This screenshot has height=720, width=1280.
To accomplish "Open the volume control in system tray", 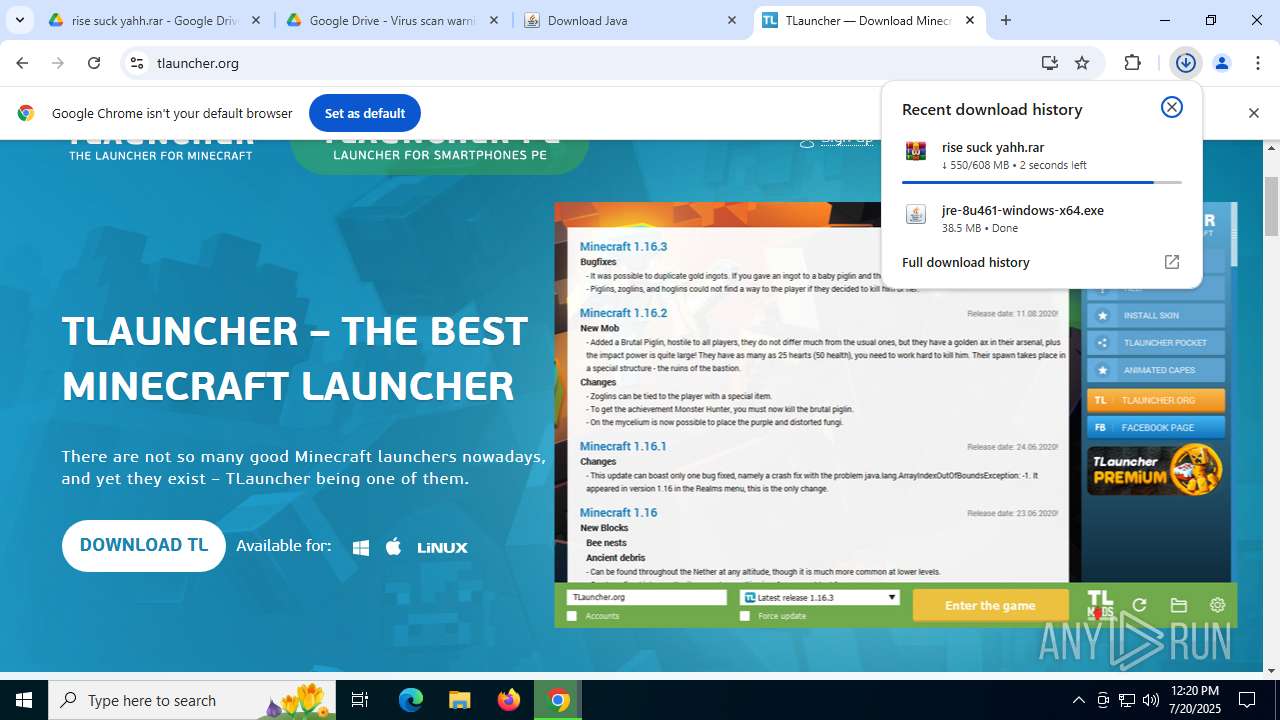I will click(1151, 700).
